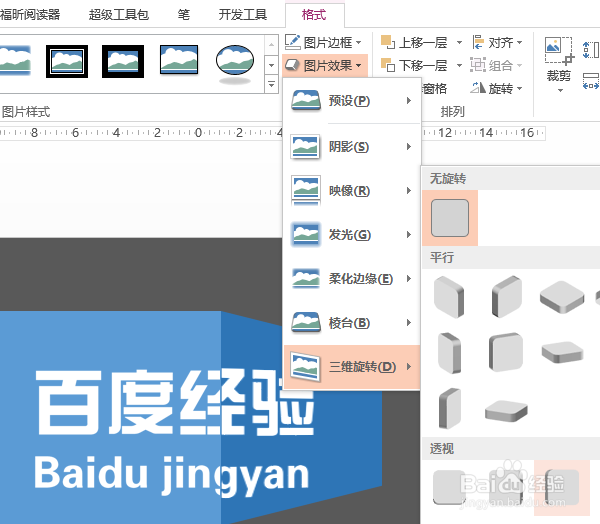Open the 图片效果 dropdown
Image resolution: width=600 pixels, height=524 pixels.
324,65
